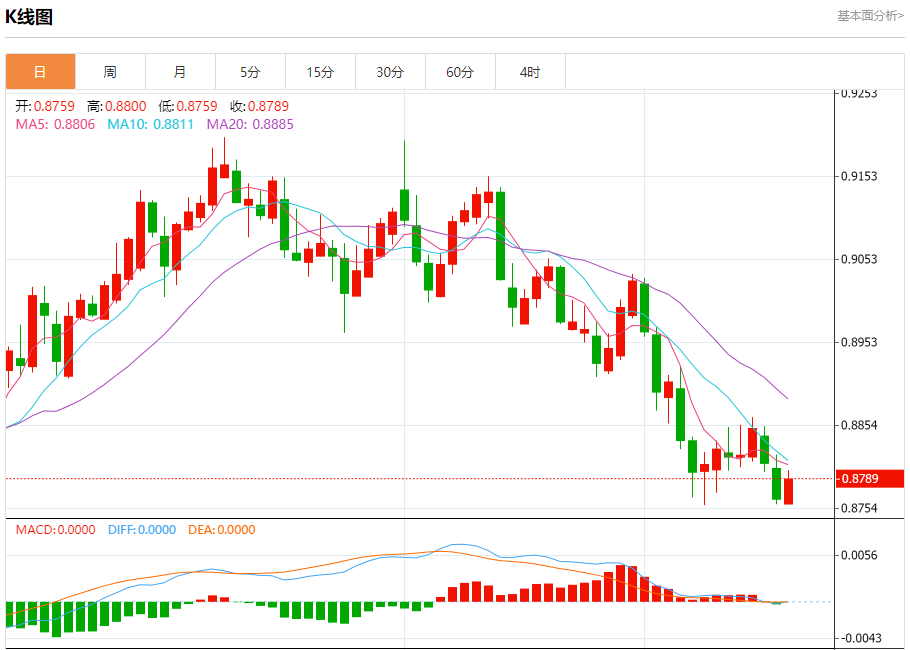910x650 pixels.
Task: Click the 0.9053 price axis label
Action: pos(859,259)
